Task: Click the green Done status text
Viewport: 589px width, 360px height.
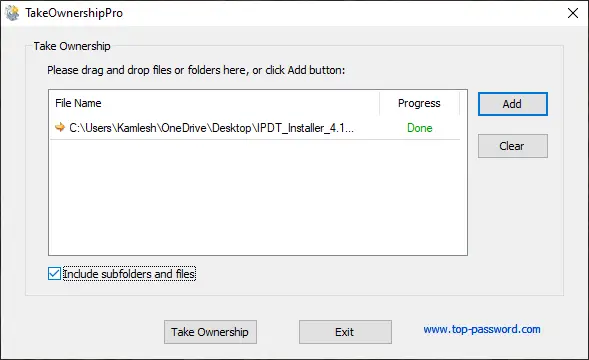Action: 420,128
